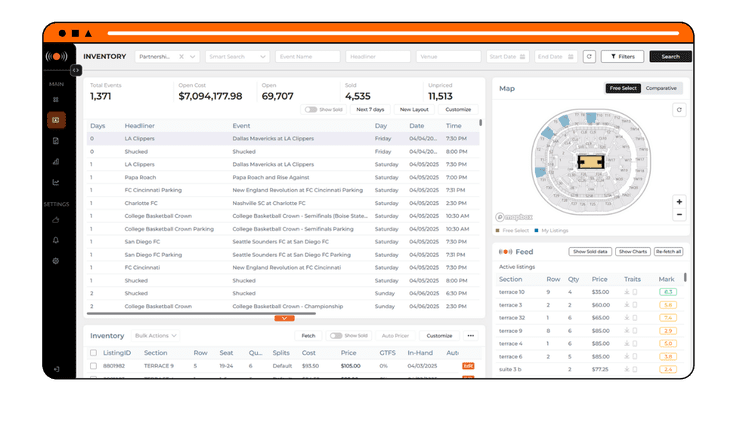Clear the Partnership filter with the X icon

click(x=181, y=56)
